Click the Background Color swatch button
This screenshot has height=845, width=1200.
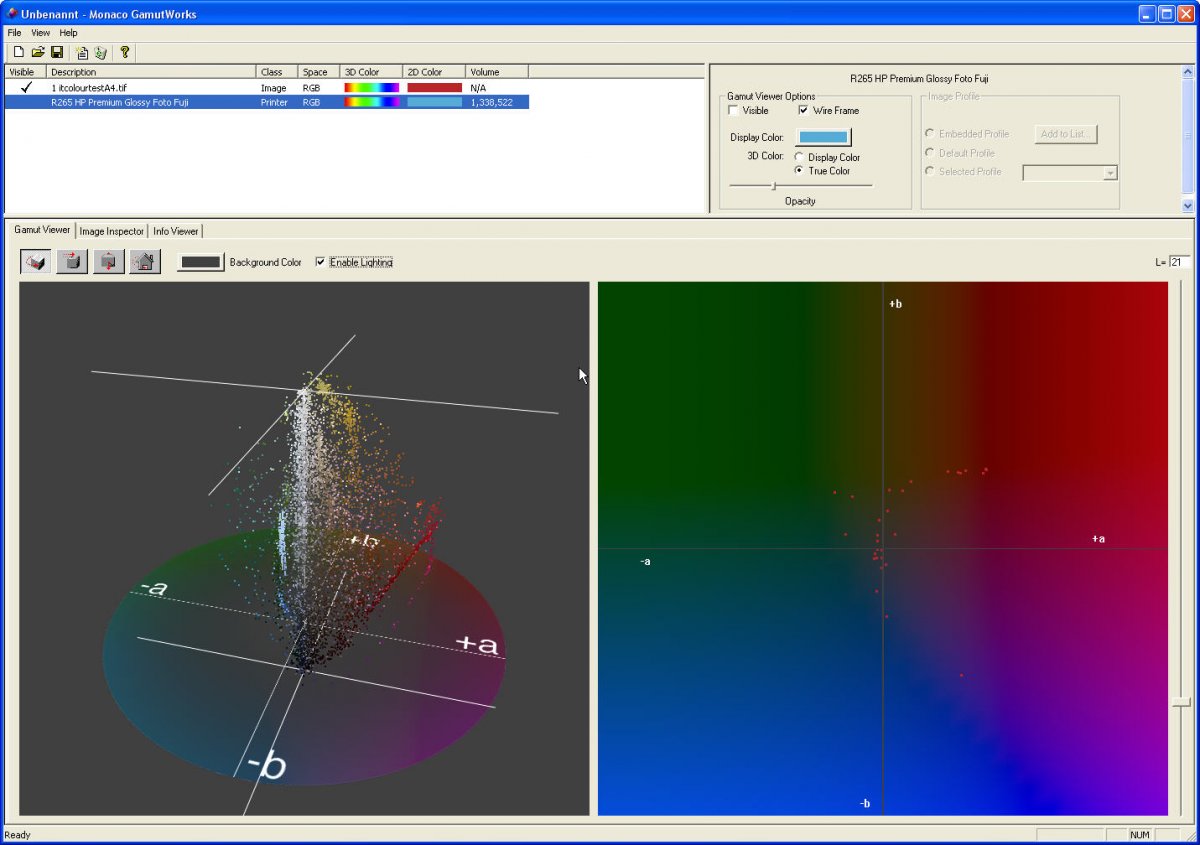tap(200, 262)
